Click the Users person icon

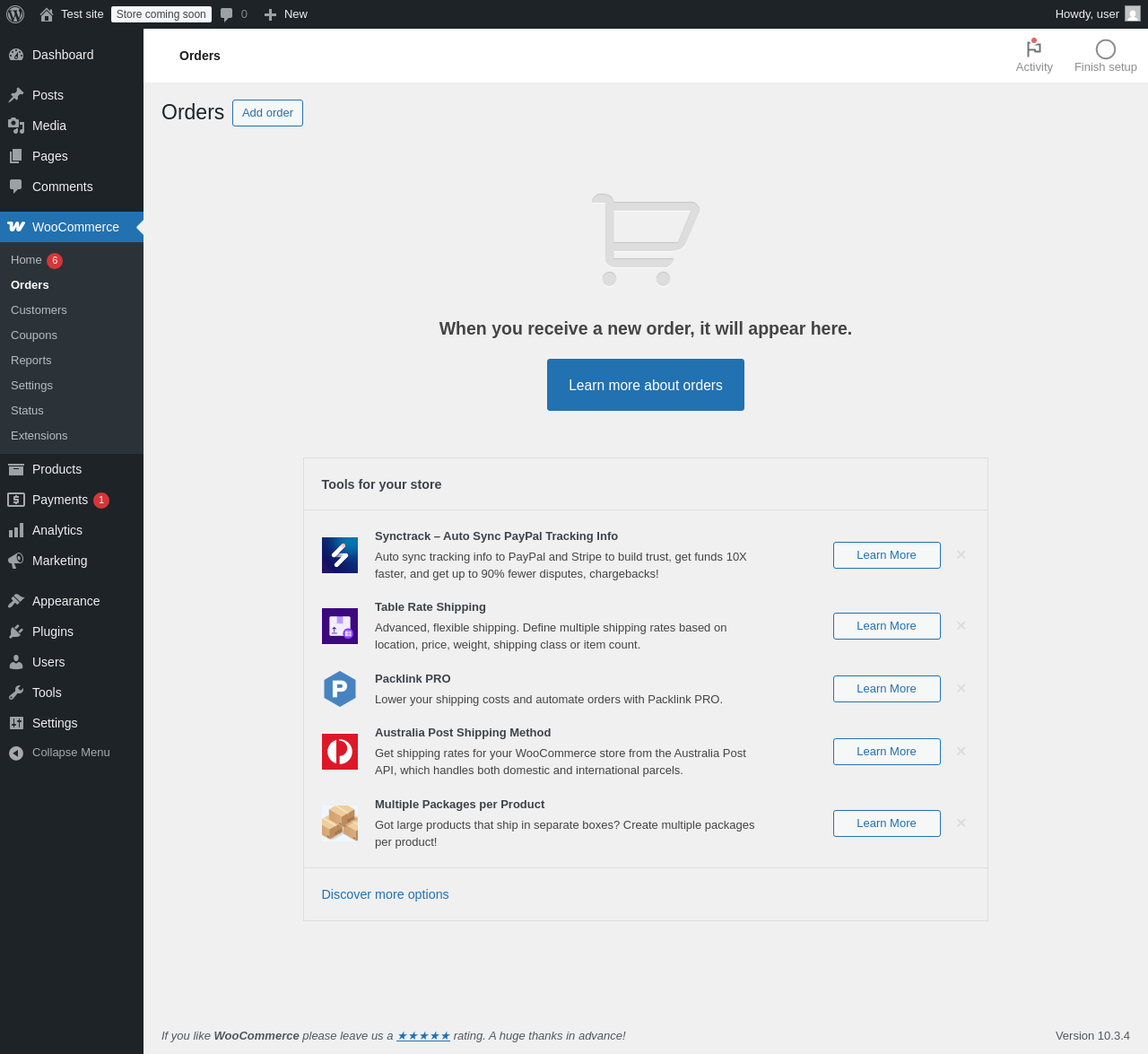tap(16, 662)
